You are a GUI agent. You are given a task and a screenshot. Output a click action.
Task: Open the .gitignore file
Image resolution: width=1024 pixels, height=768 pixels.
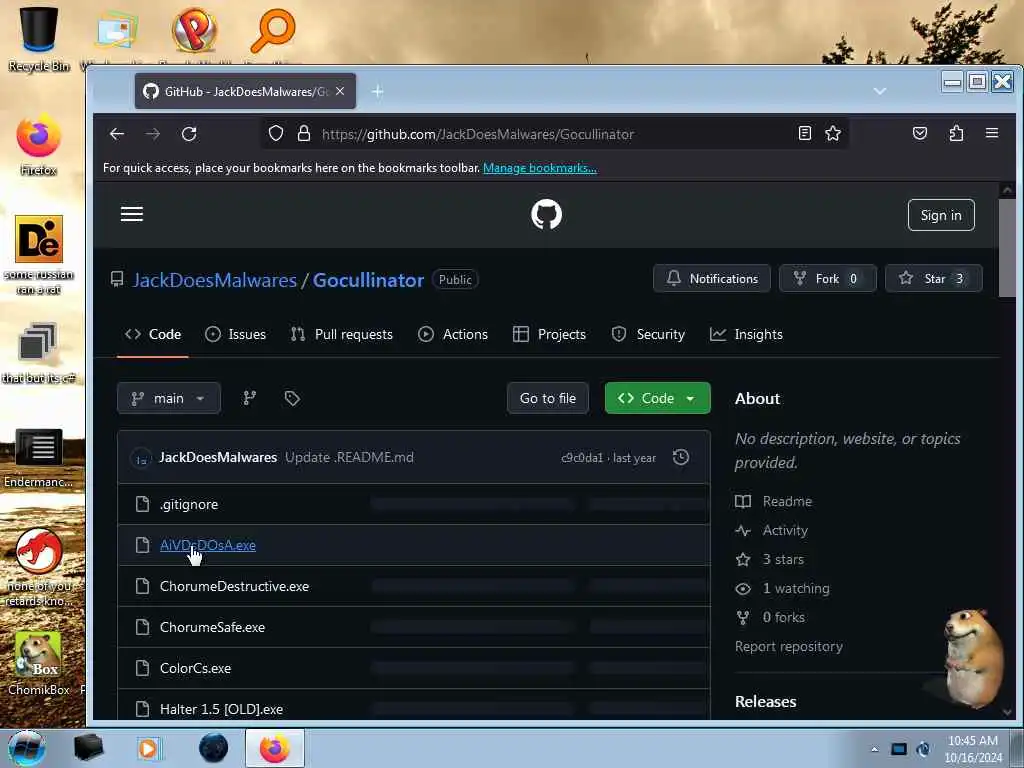189,504
